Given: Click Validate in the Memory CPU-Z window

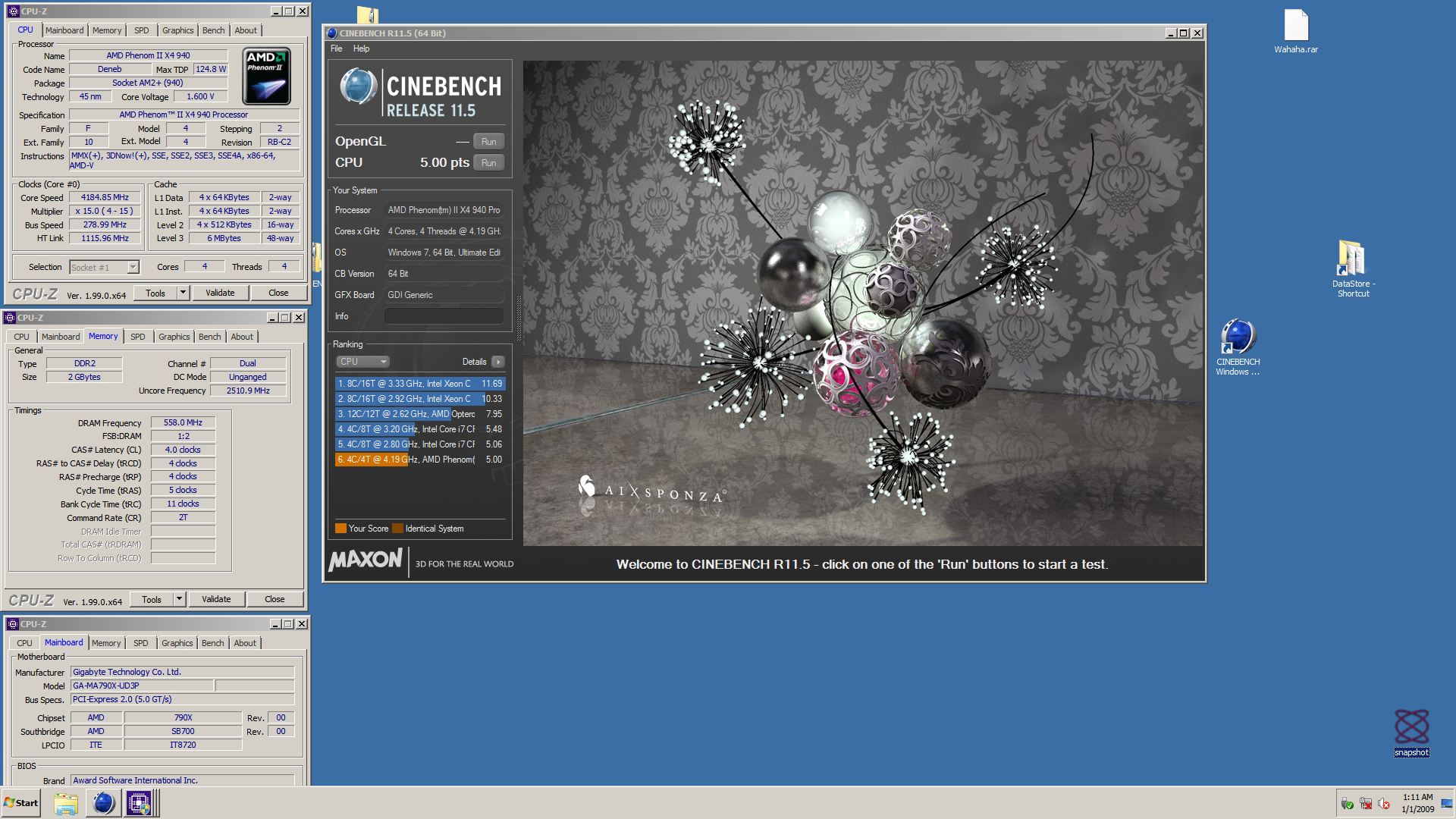Looking at the screenshot, I should pyautogui.click(x=216, y=599).
